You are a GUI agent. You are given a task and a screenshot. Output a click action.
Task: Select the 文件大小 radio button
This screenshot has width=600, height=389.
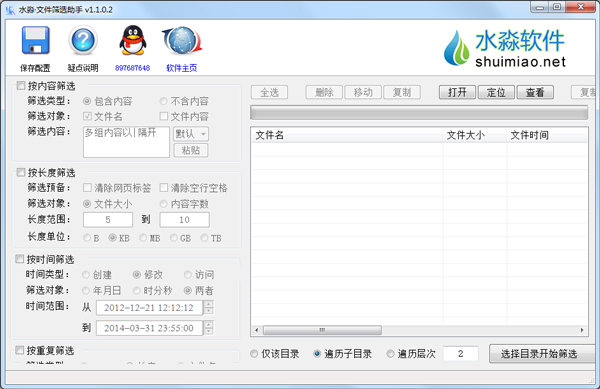[87, 203]
